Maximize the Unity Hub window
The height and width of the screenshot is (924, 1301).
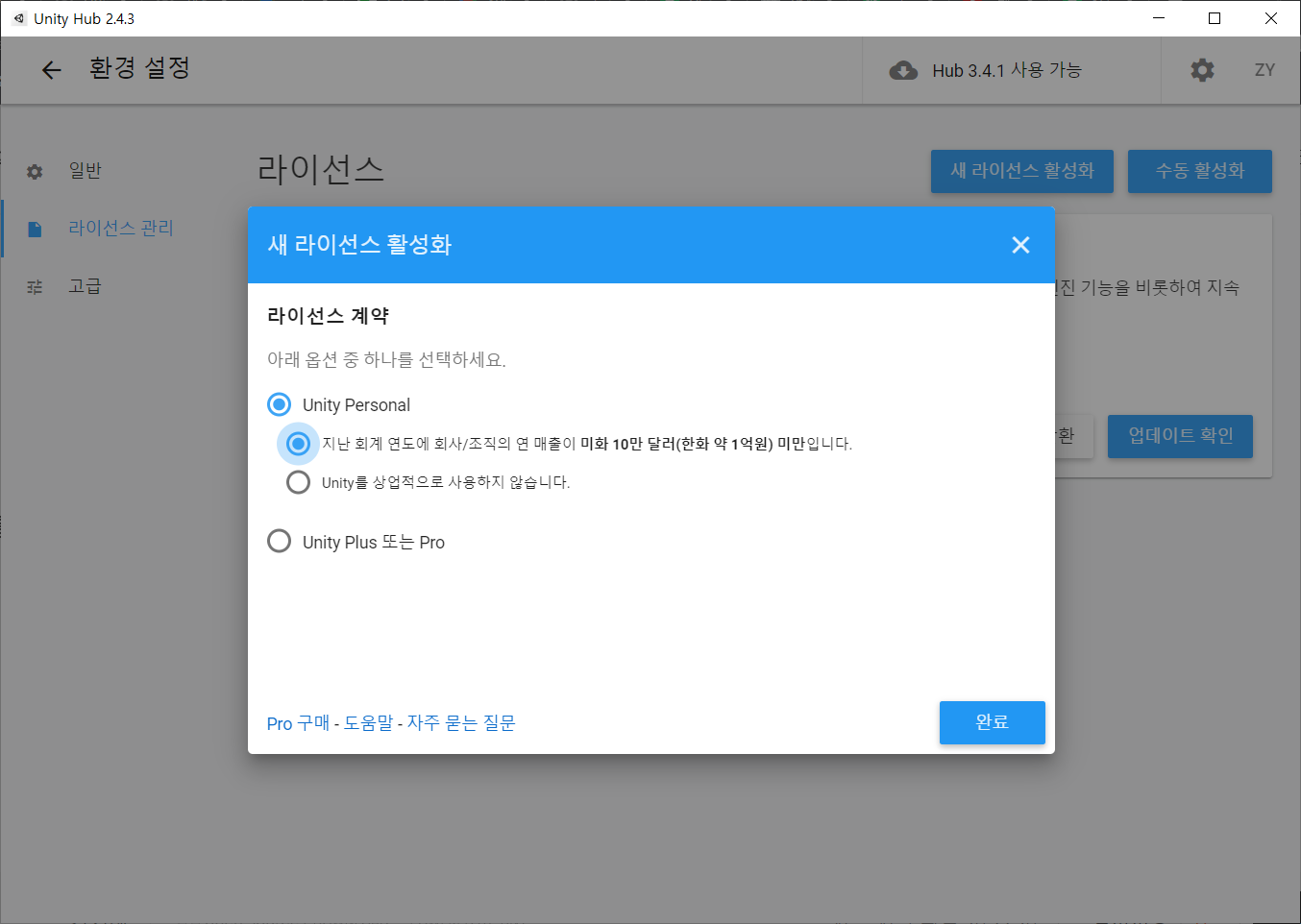1215,18
